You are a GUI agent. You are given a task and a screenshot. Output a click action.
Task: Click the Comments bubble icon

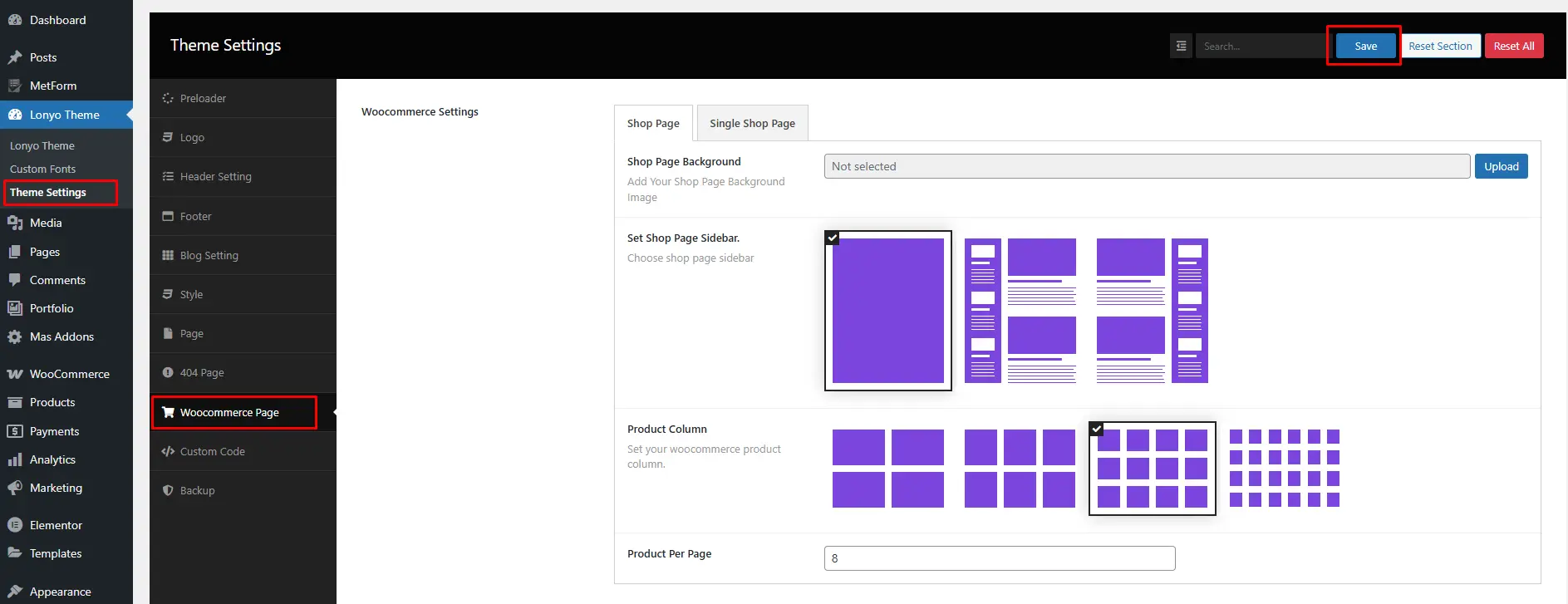[14, 280]
